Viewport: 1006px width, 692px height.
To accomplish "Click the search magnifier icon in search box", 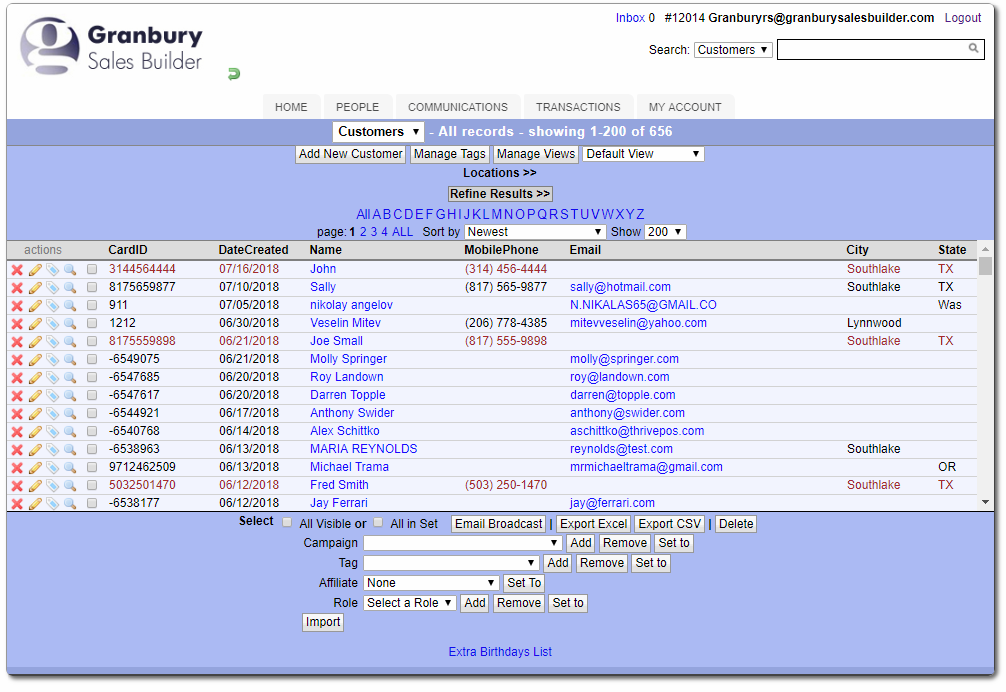I will pos(973,48).
